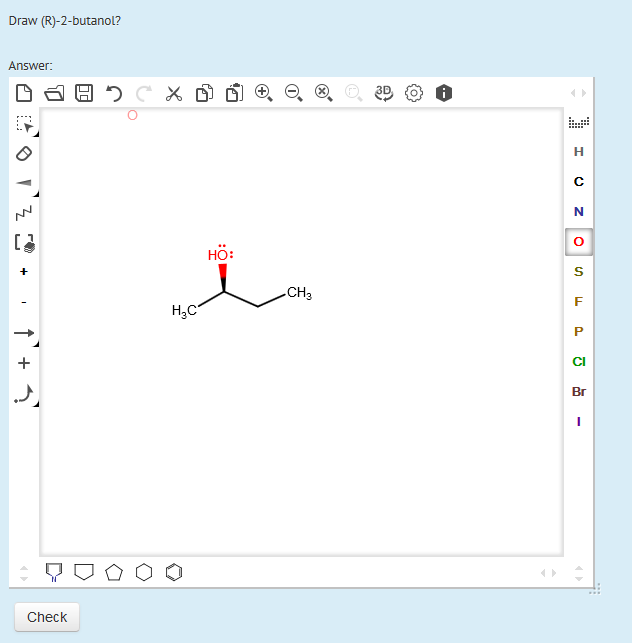
Task: Select the positive charge tool
Action: (x=24, y=271)
